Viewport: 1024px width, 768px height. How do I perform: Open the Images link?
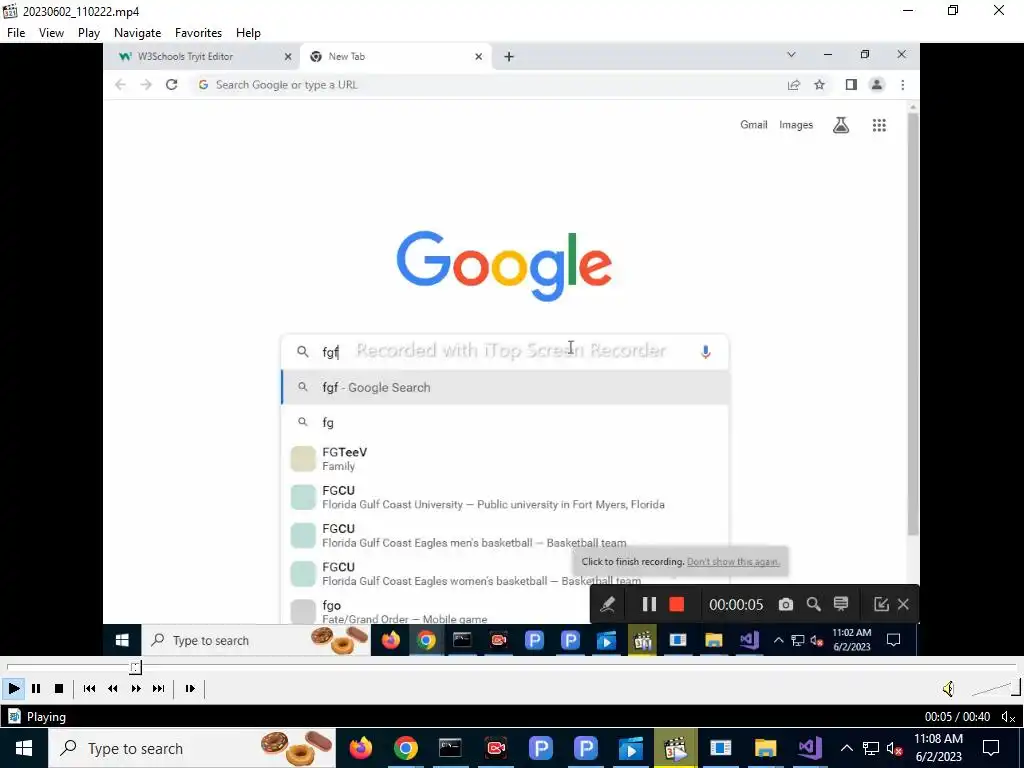(x=795, y=125)
